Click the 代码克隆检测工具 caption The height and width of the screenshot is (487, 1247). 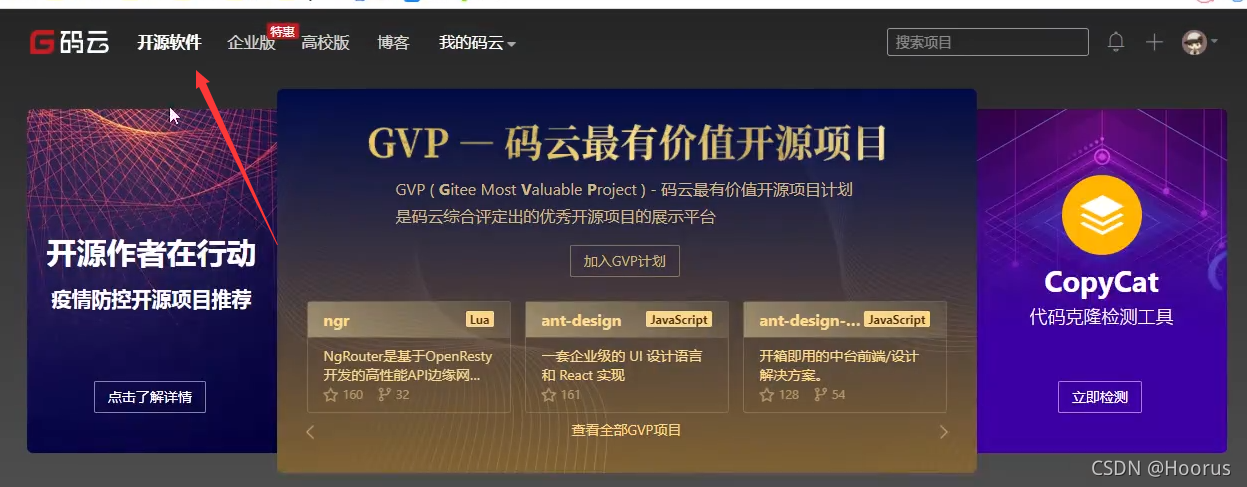pos(1101,318)
